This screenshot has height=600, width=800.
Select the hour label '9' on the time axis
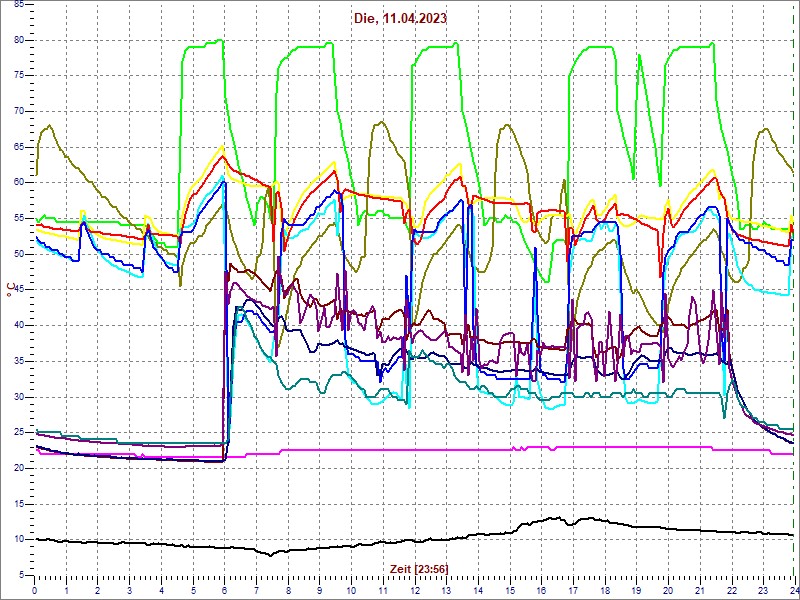[320, 591]
